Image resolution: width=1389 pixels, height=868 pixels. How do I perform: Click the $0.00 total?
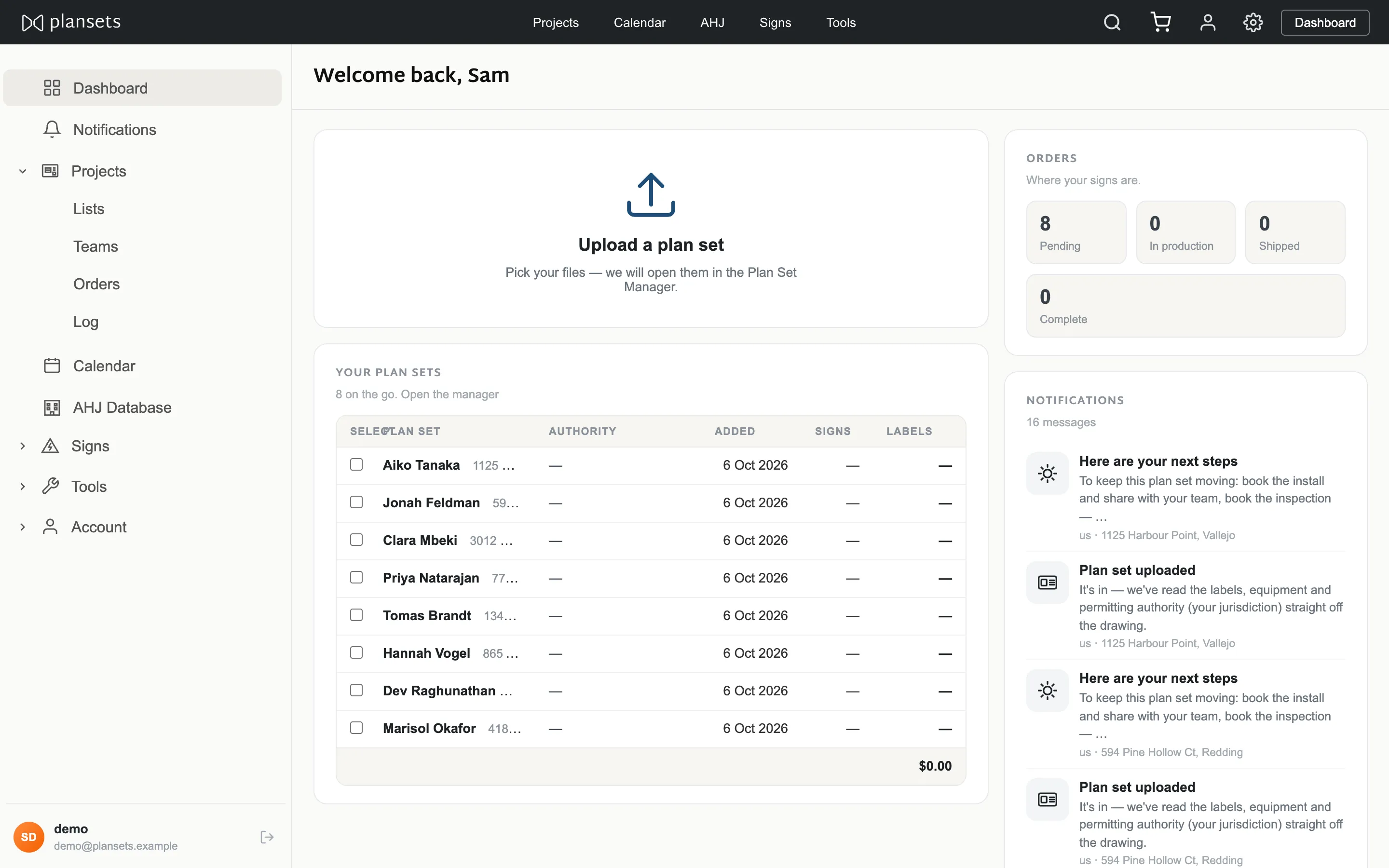[934, 766]
